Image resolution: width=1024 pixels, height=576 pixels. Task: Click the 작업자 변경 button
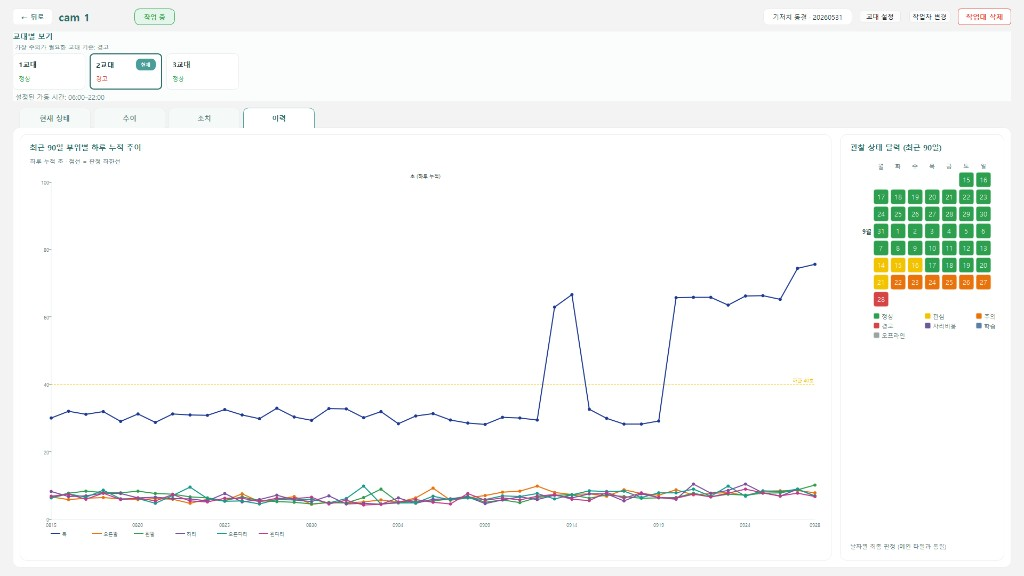click(929, 17)
